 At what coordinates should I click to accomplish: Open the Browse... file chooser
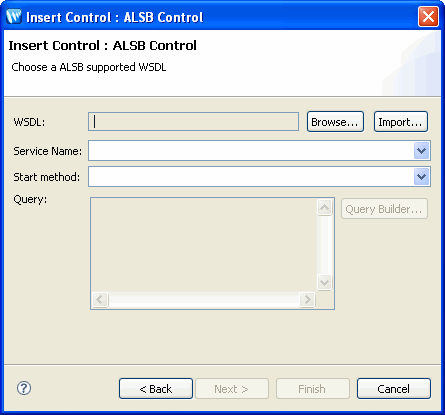coord(335,122)
